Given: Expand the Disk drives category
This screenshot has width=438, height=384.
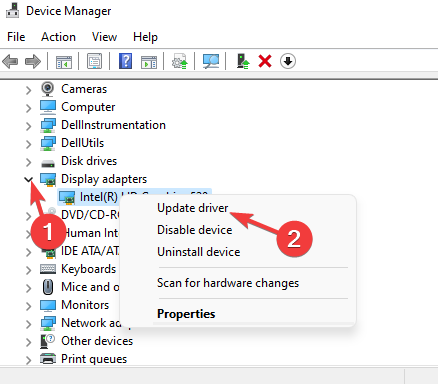Looking at the screenshot, I should click(29, 162).
